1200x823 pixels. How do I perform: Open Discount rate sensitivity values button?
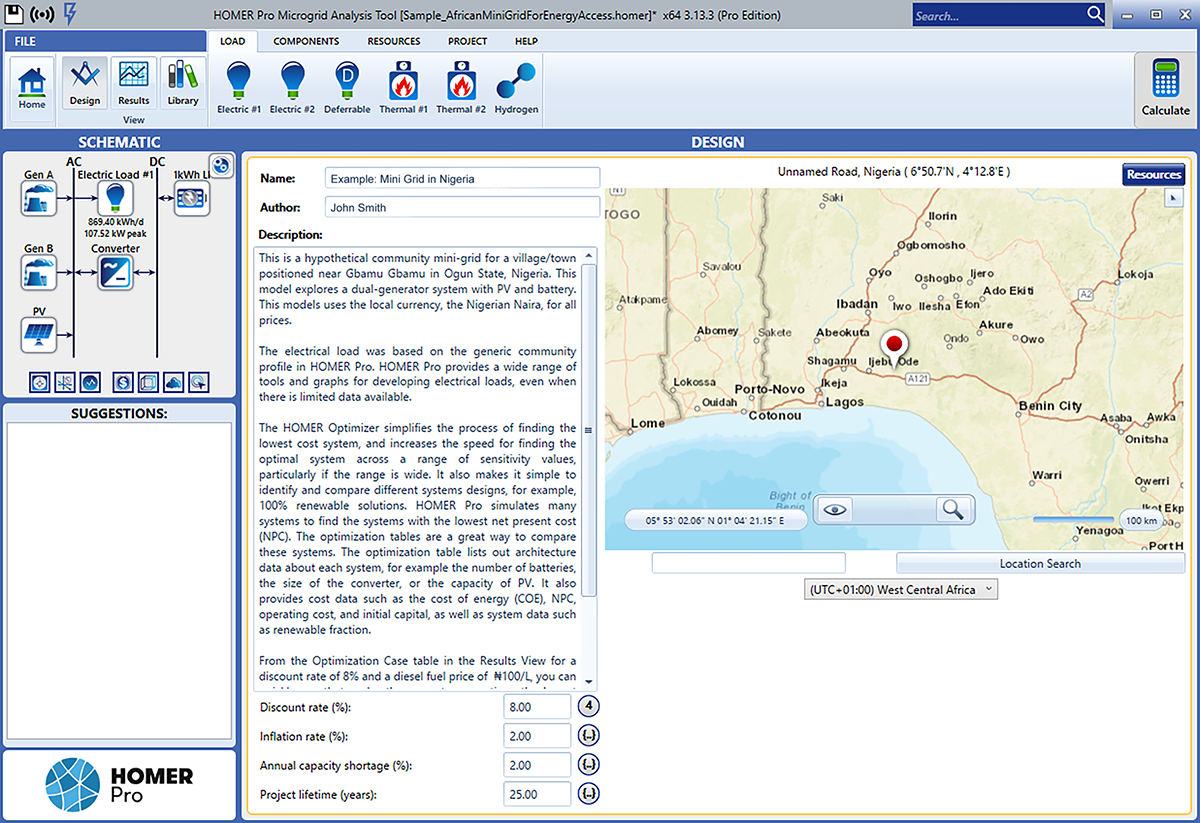pos(590,708)
